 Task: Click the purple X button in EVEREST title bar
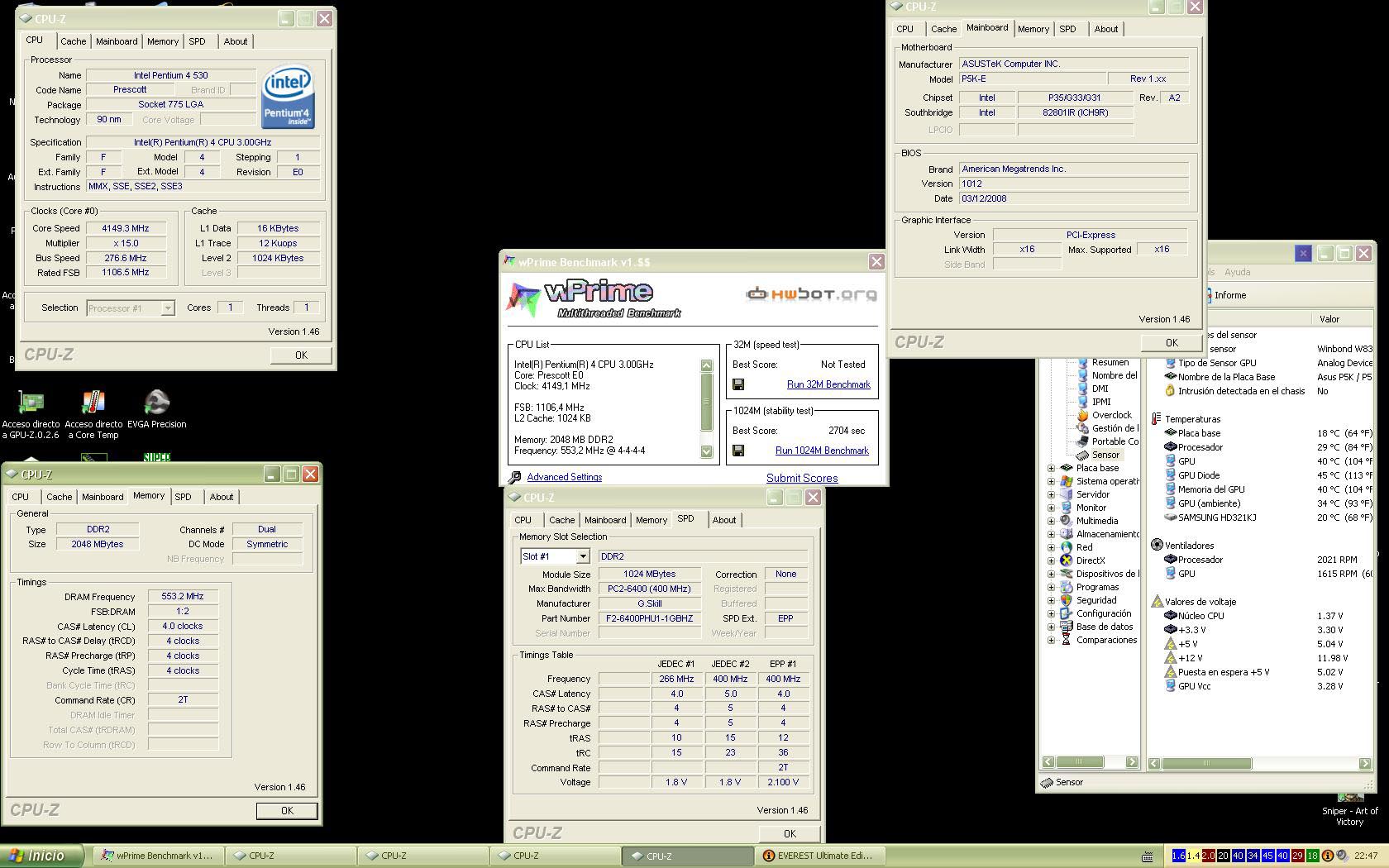[x=1303, y=254]
